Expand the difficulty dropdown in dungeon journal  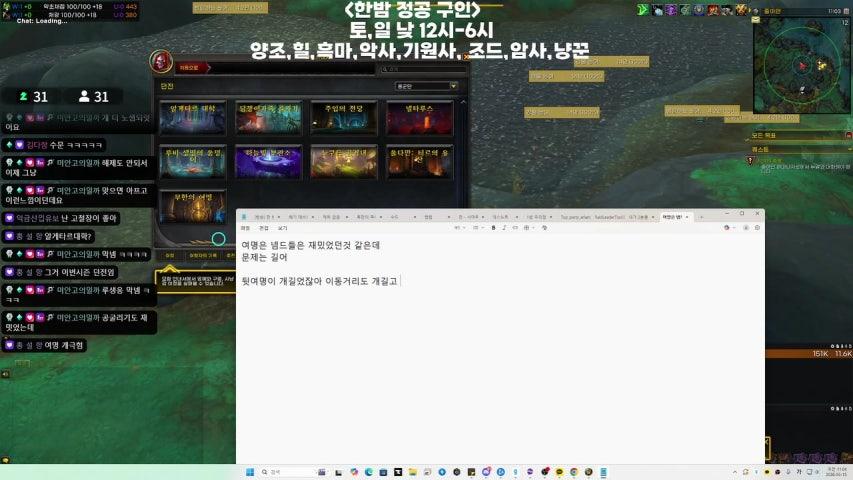click(x=426, y=86)
